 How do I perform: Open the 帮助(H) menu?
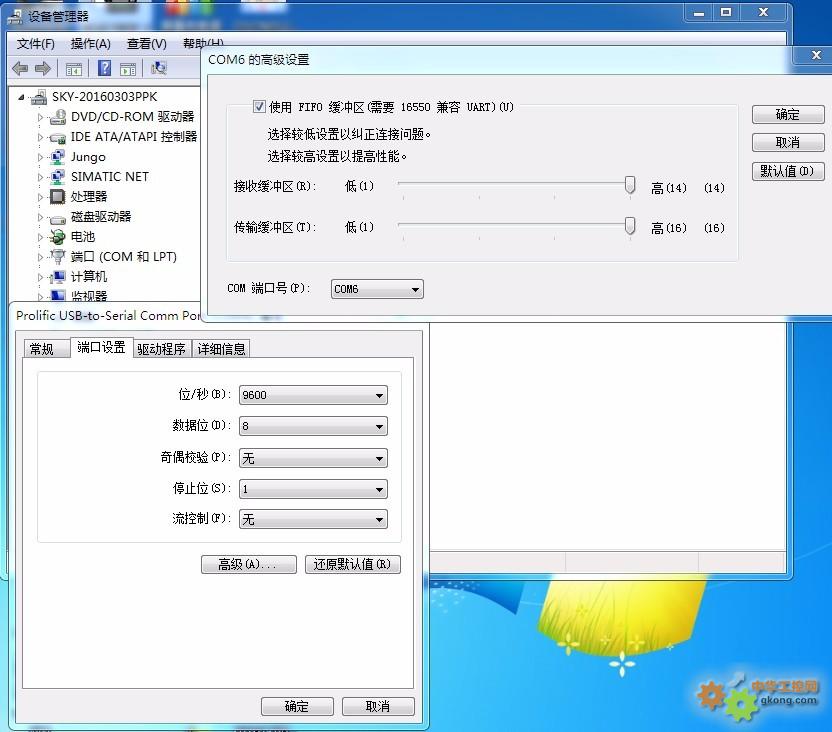point(202,42)
